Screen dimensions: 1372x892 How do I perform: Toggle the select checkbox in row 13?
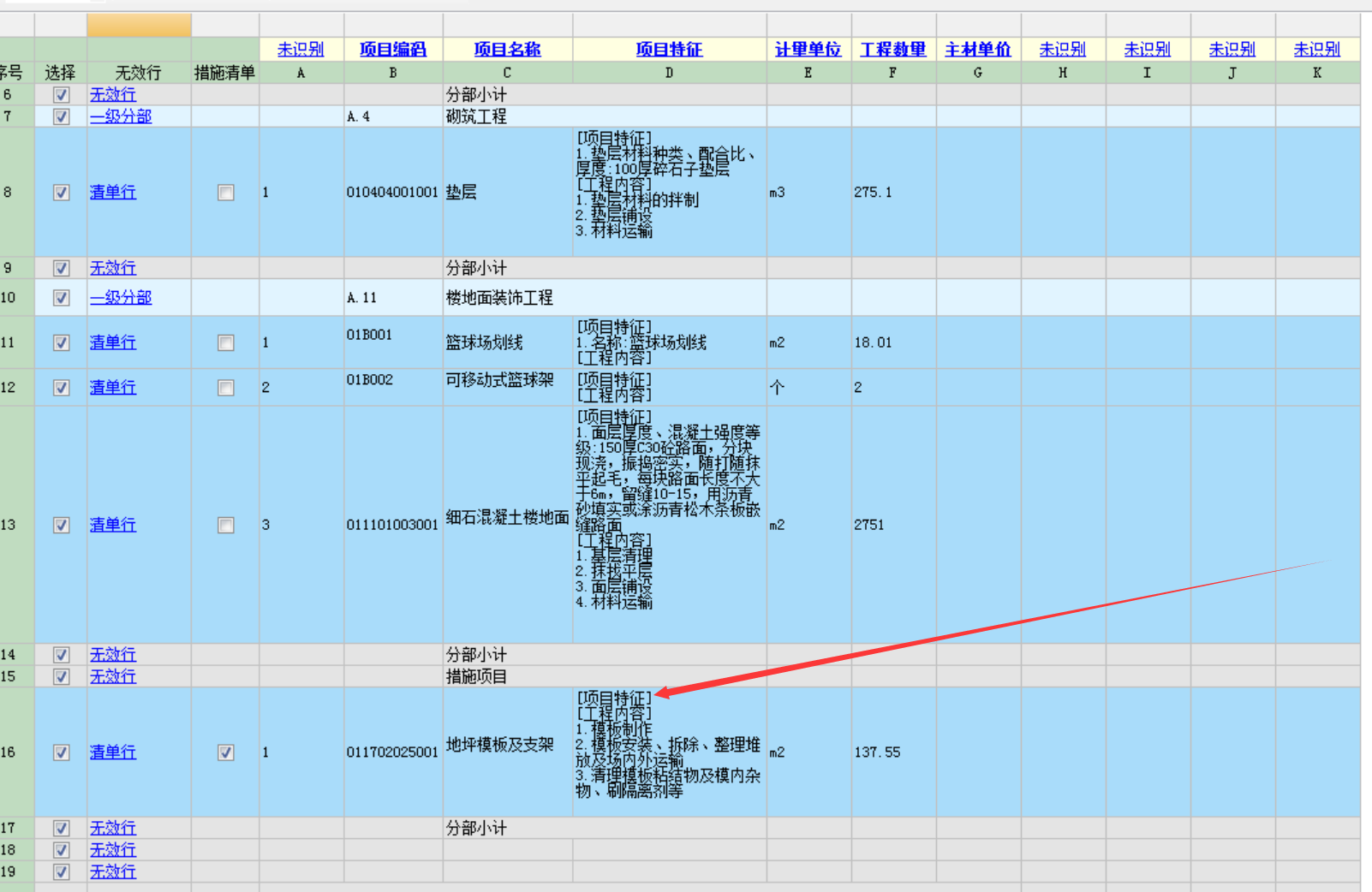[x=61, y=525]
